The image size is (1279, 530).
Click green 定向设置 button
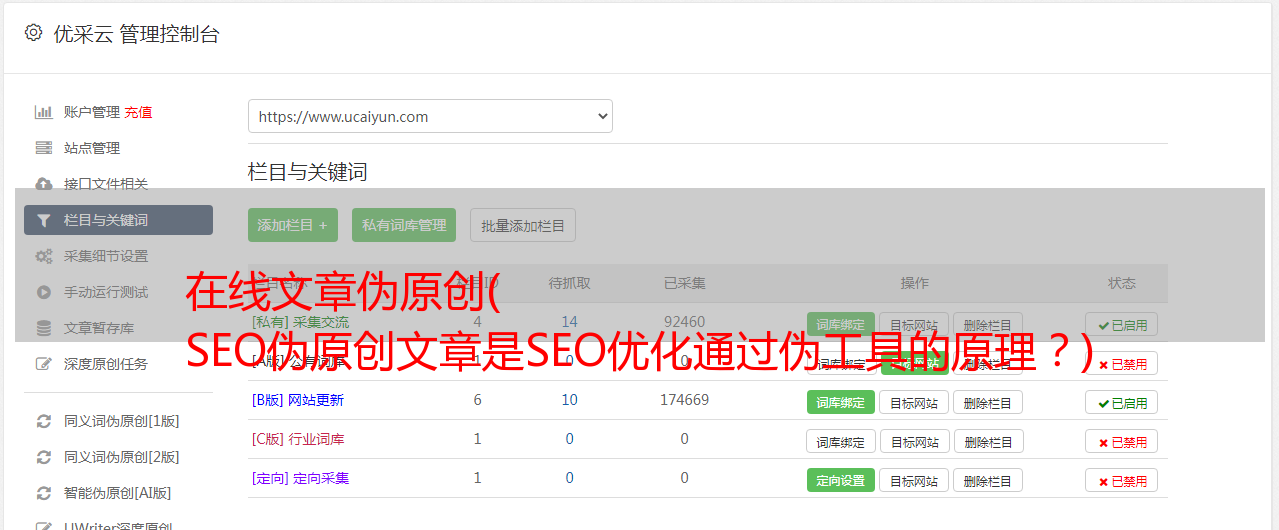pos(841,480)
